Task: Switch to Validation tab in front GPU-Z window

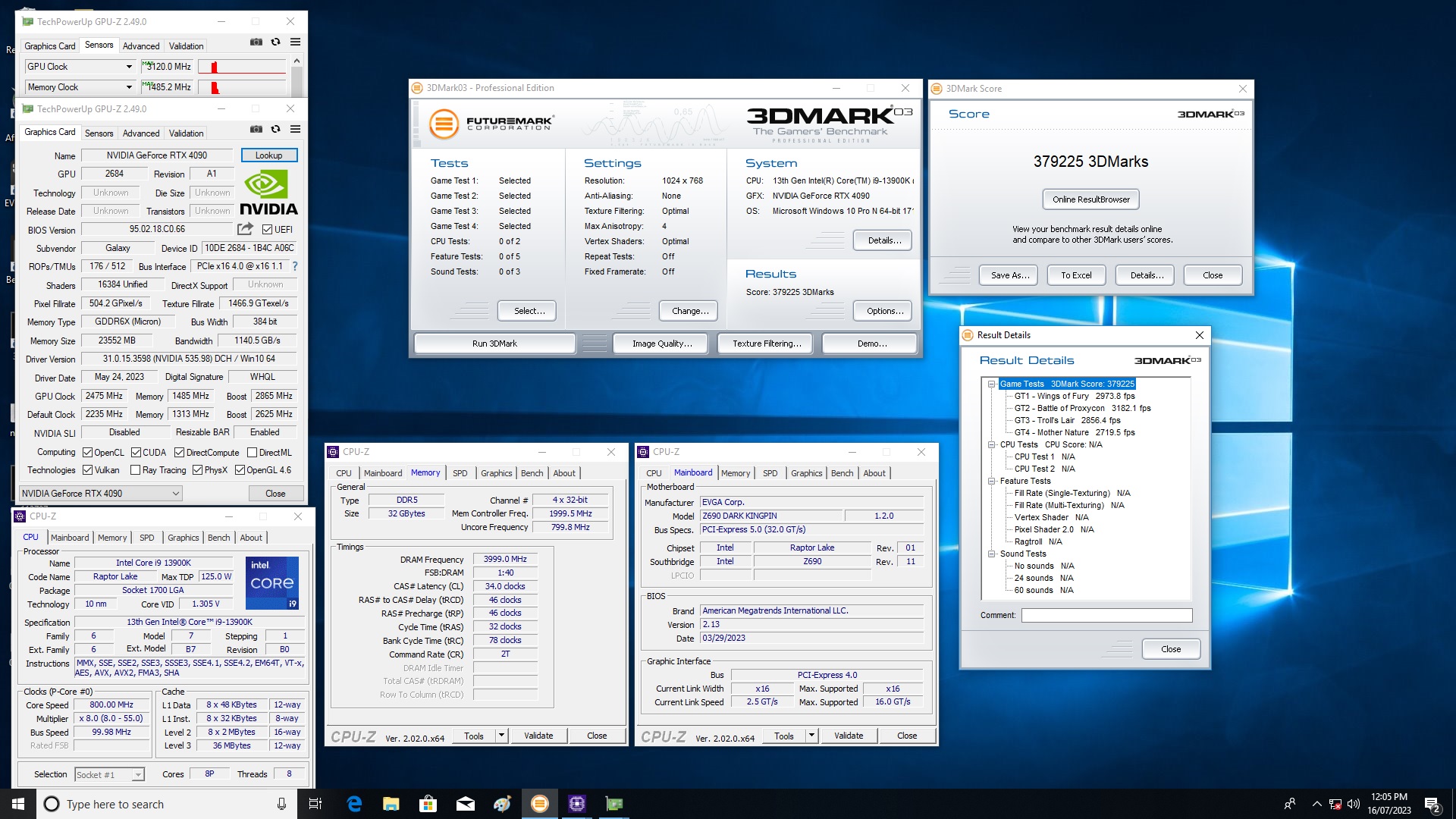Action: click(186, 133)
